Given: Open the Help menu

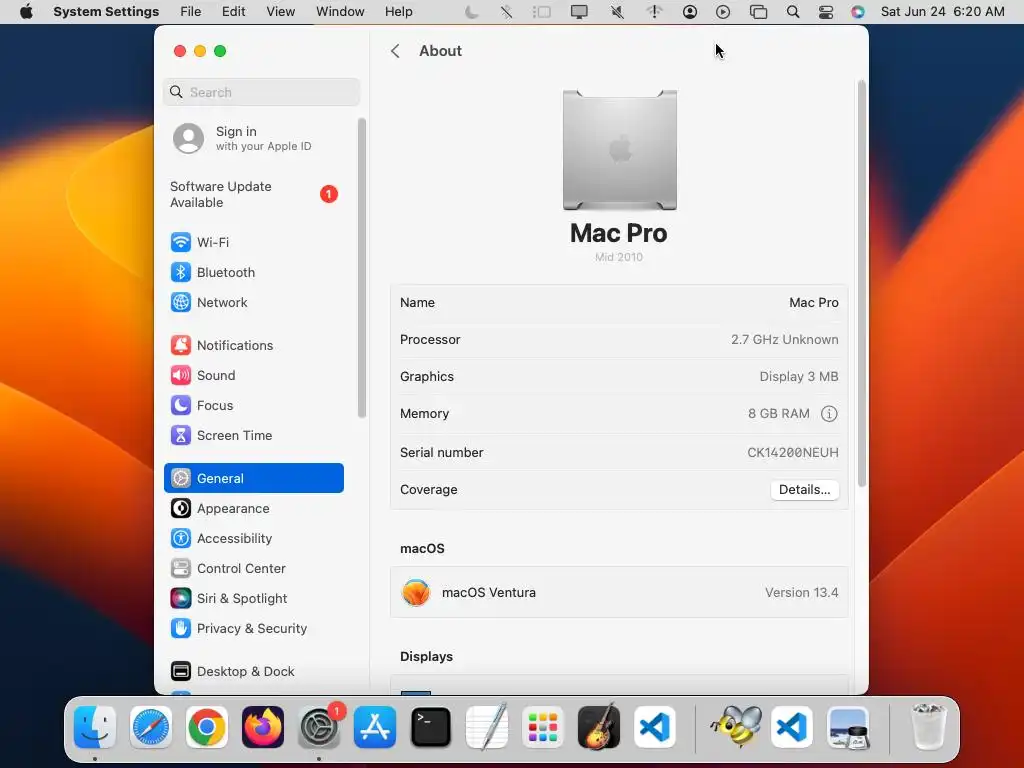Looking at the screenshot, I should pyautogui.click(x=398, y=12).
